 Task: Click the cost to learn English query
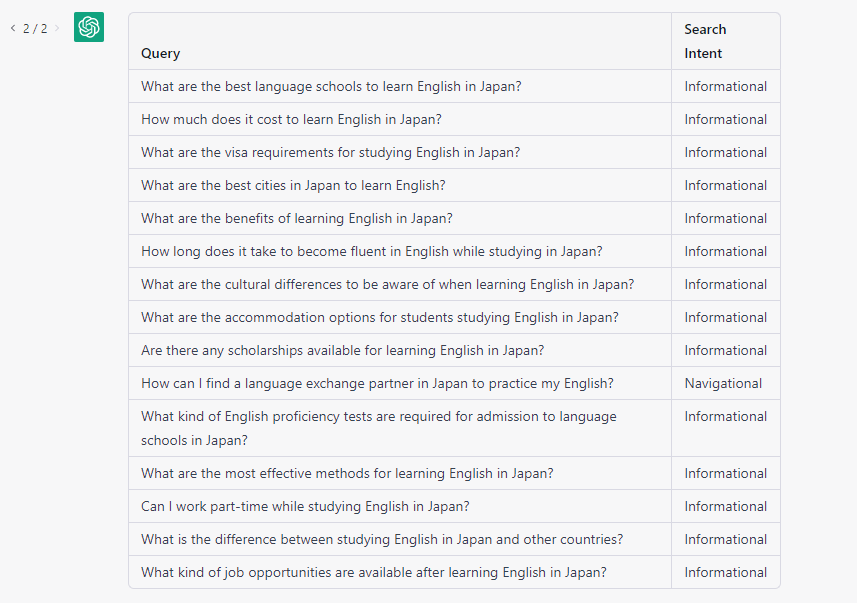point(291,119)
